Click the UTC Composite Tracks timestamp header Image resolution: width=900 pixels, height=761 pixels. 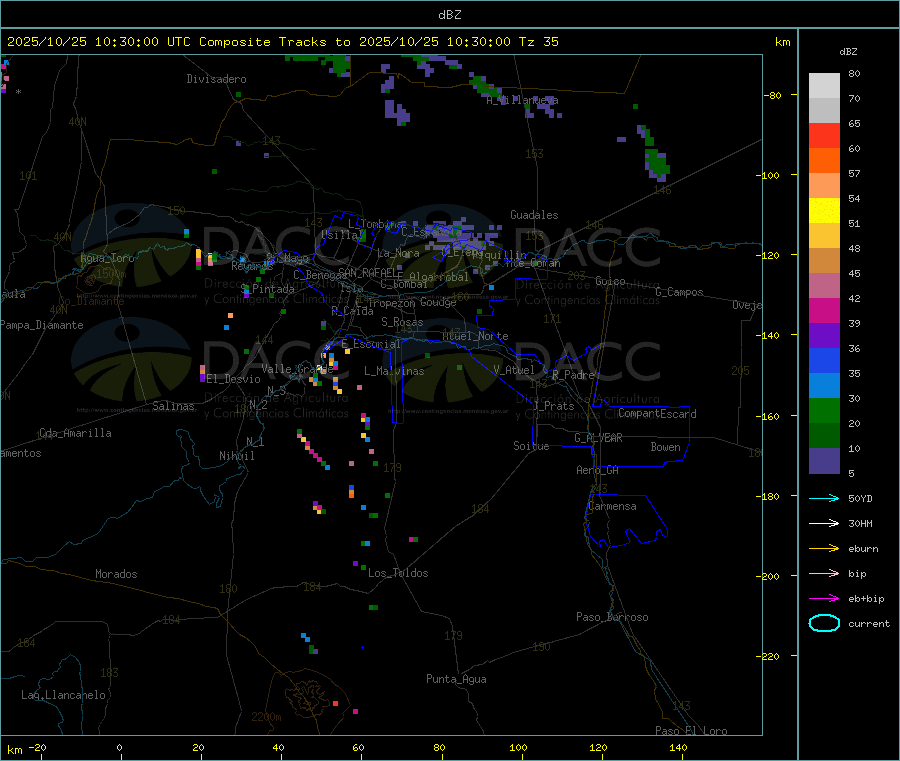(x=283, y=42)
